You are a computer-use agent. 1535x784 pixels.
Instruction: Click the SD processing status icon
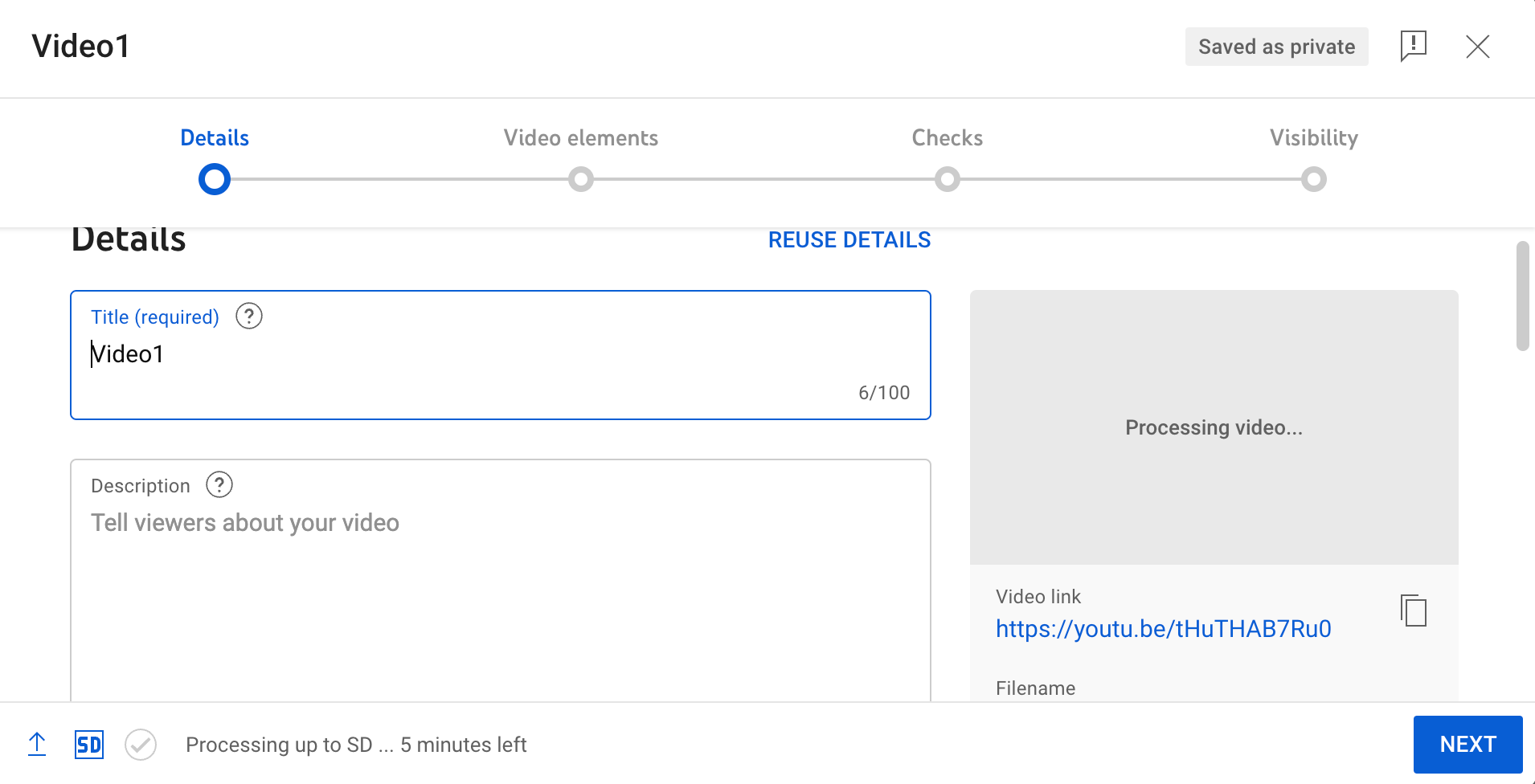coord(89,745)
